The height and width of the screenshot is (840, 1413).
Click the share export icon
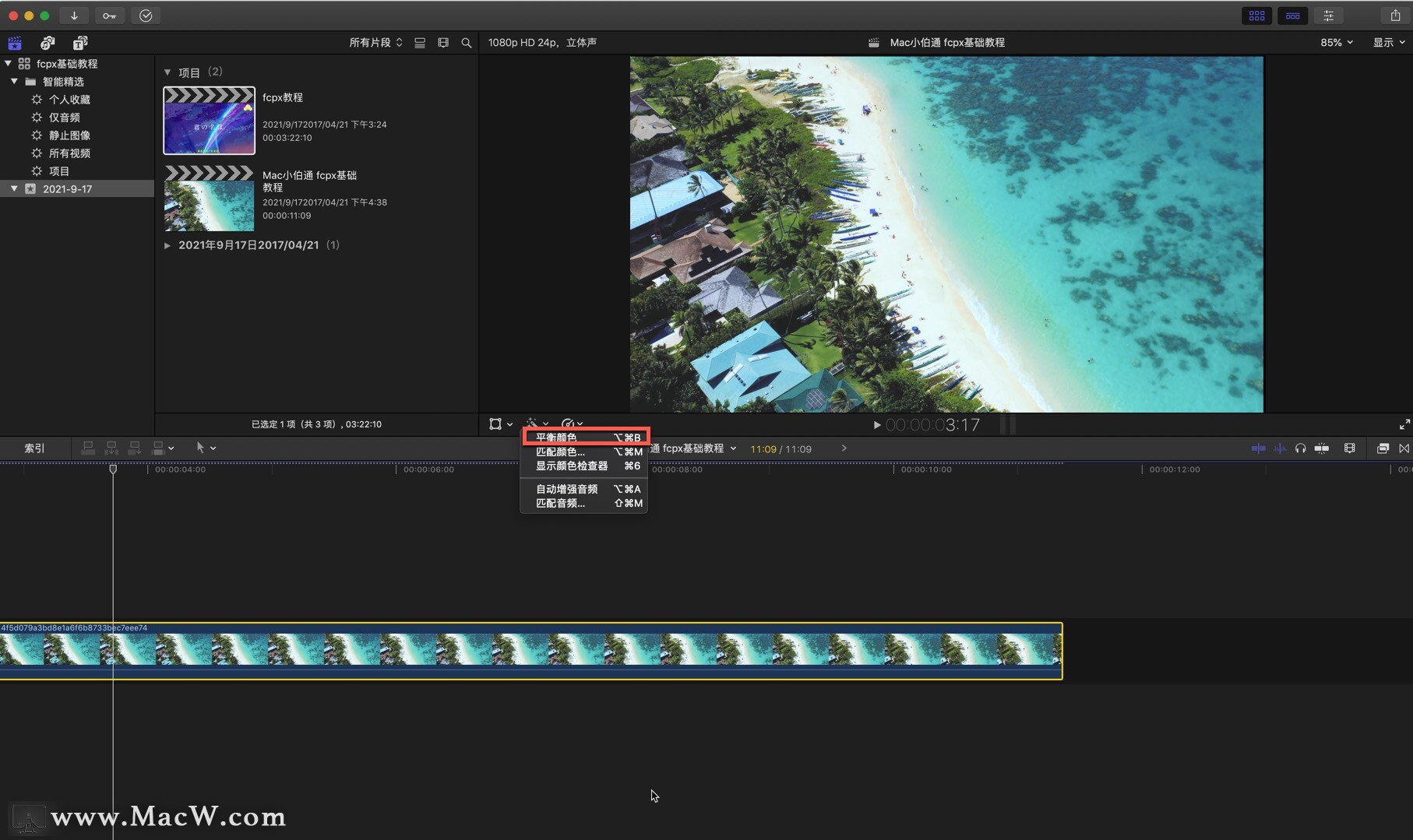(1395, 16)
